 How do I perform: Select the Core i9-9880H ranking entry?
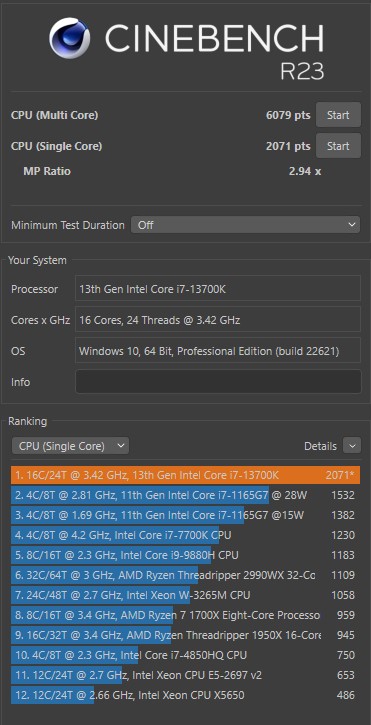pos(186,555)
